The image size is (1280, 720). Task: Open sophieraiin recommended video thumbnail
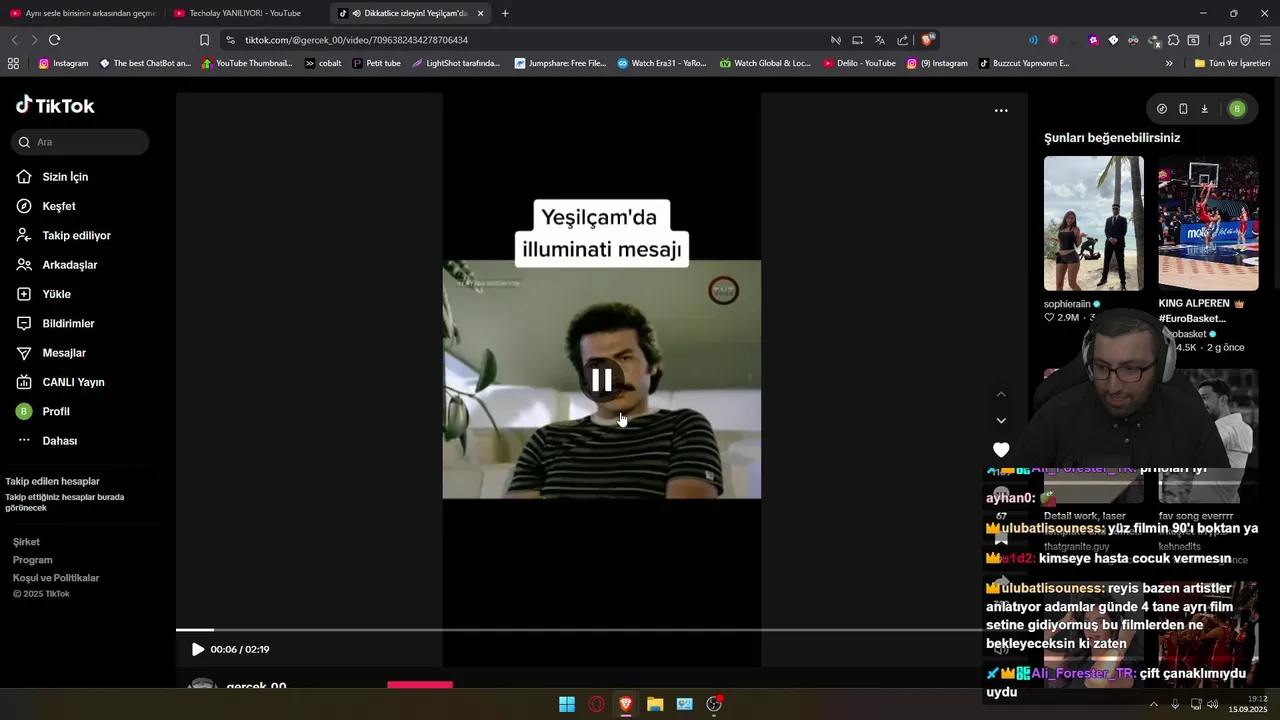1094,223
